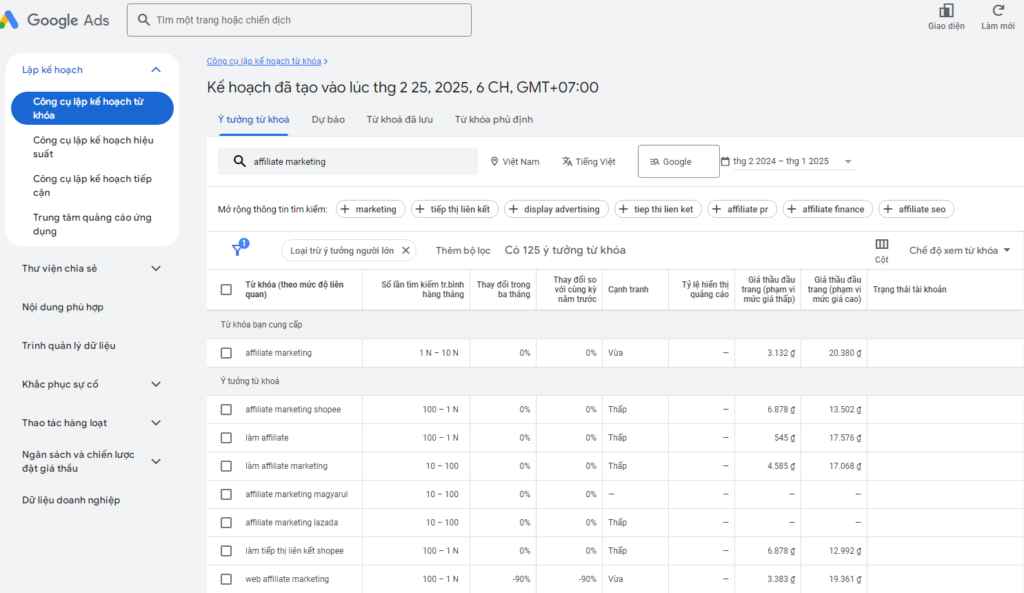Expand the Thao tác hàng loạt section

pos(155,423)
